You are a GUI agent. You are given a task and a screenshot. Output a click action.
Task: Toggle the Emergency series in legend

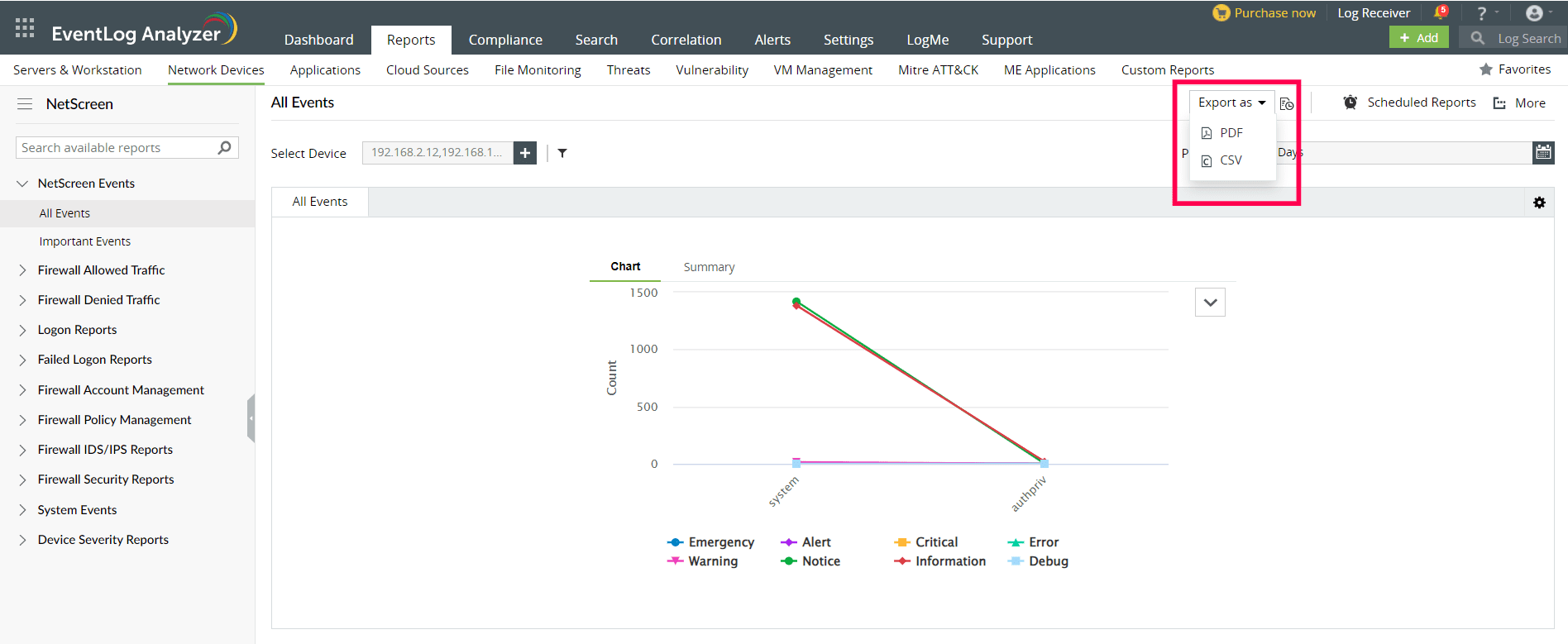click(710, 542)
